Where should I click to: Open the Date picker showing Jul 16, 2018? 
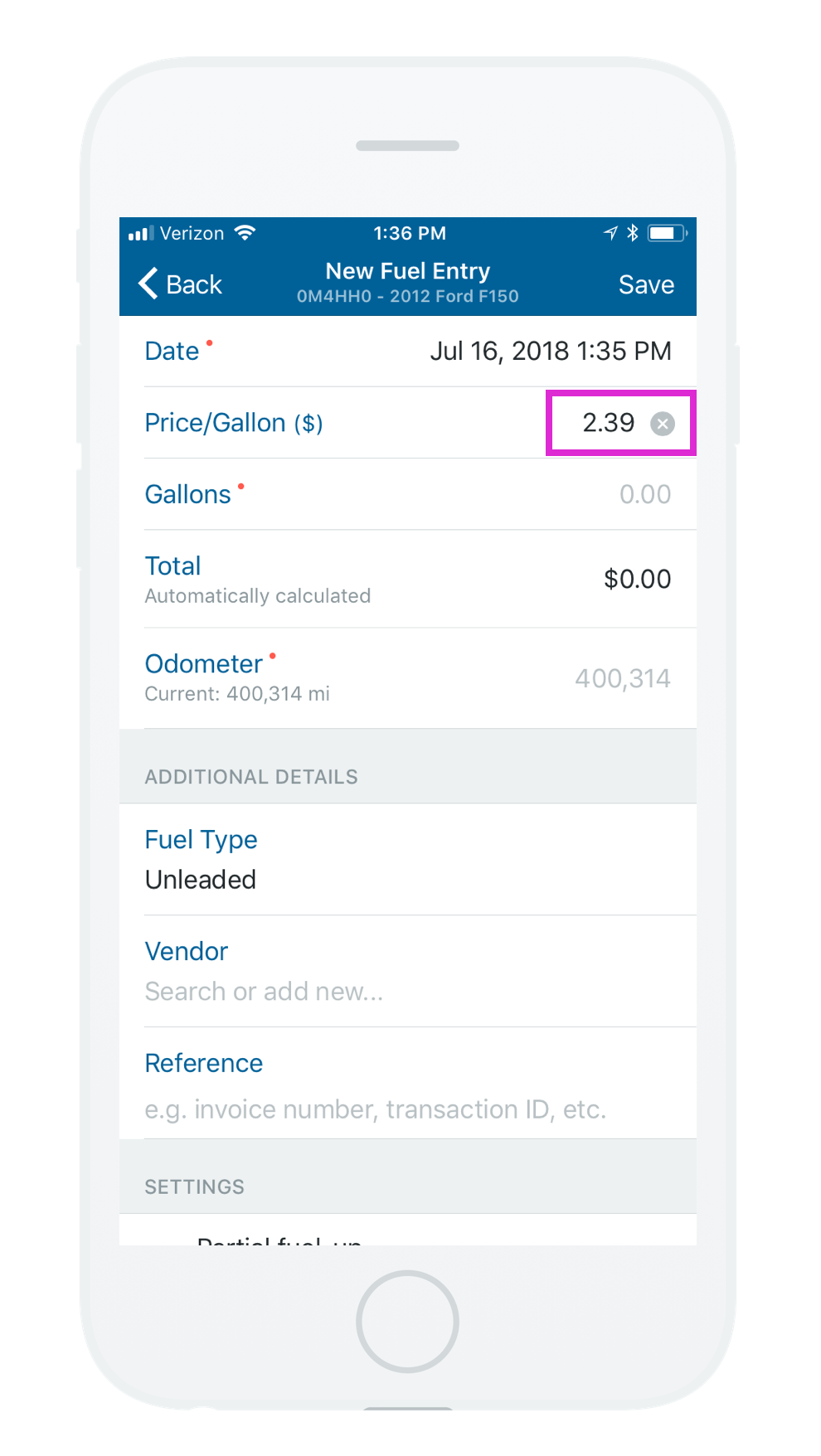[550, 351]
